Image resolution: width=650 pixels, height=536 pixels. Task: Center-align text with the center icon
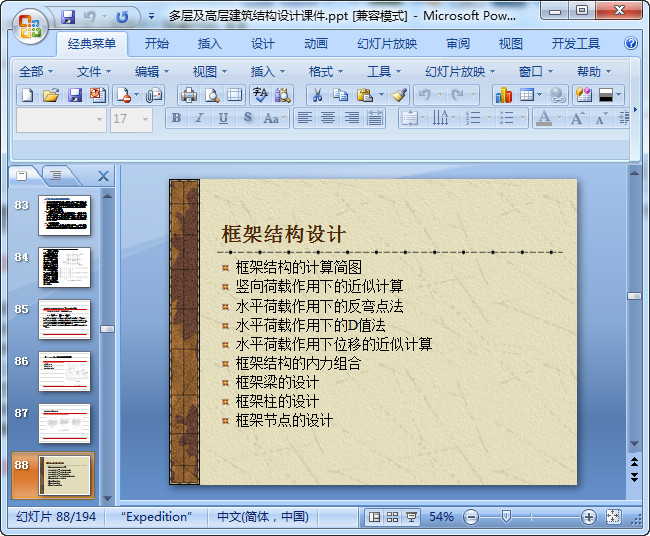pyautogui.click(x=328, y=118)
